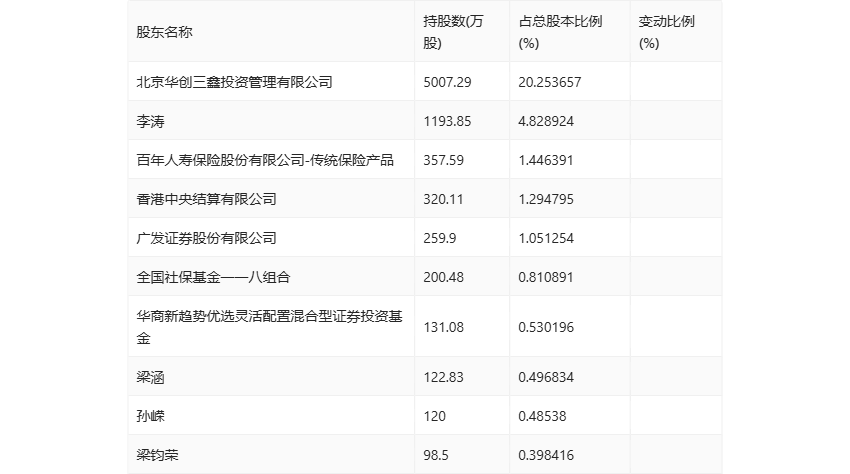Select shareholder name 梁钧荣
The height and width of the screenshot is (474, 850).
click(157, 455)
